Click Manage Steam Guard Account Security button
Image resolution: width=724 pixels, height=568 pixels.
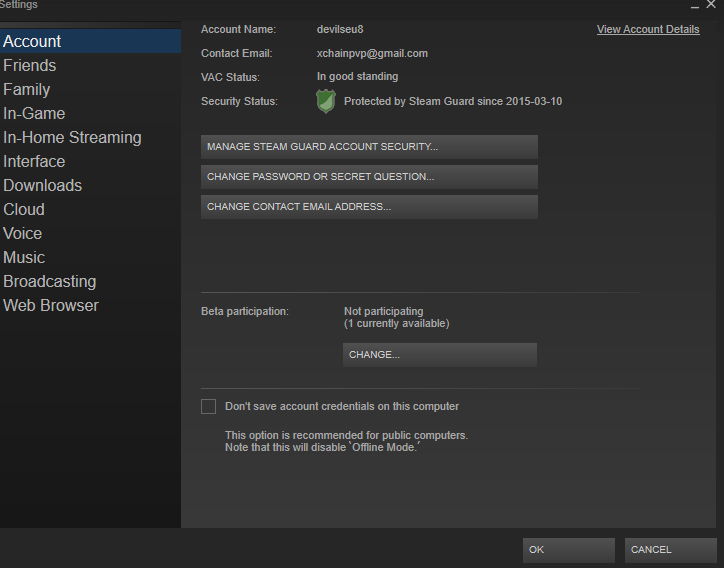[369, 147]
